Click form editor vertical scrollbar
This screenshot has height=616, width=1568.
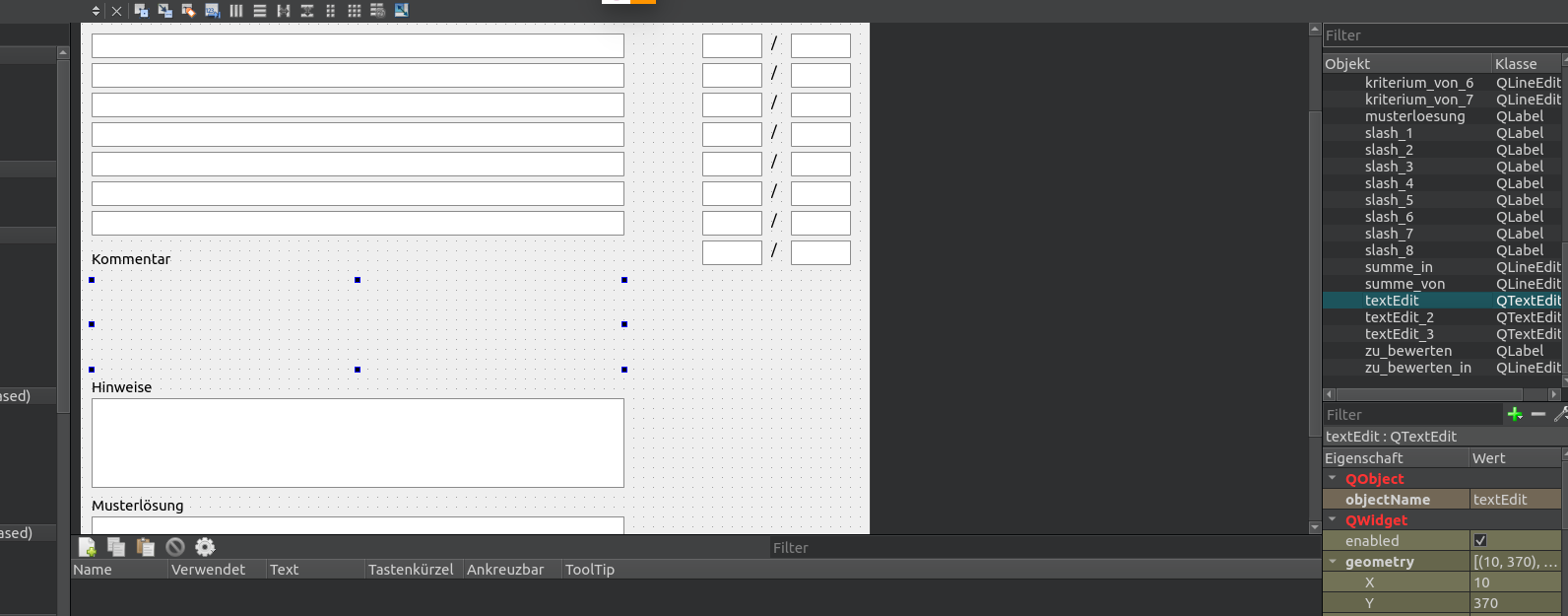click(x=1315, y=274)
